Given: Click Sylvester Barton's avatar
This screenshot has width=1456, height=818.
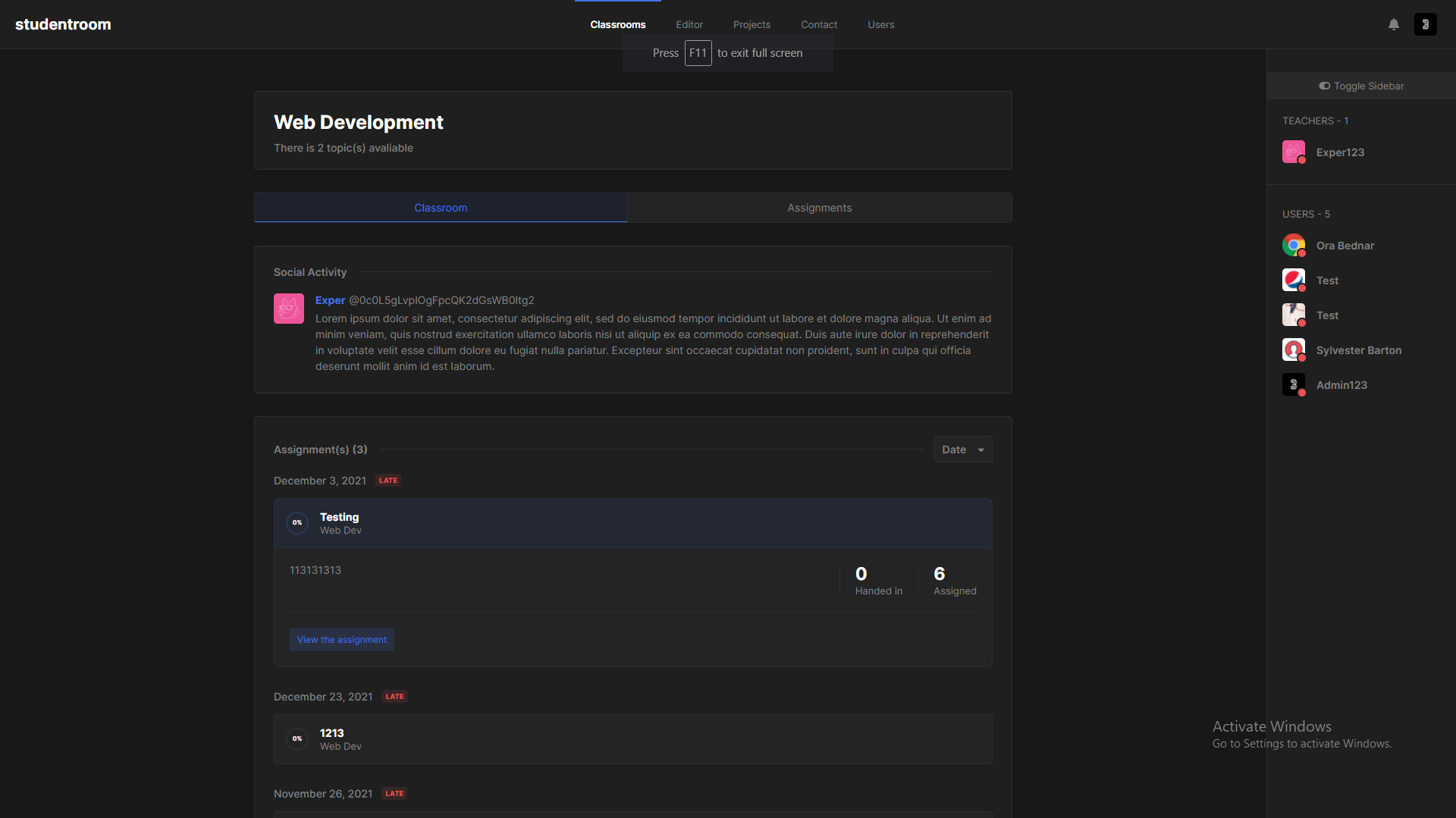Looking at the screenshot, I should point(1294,349).
